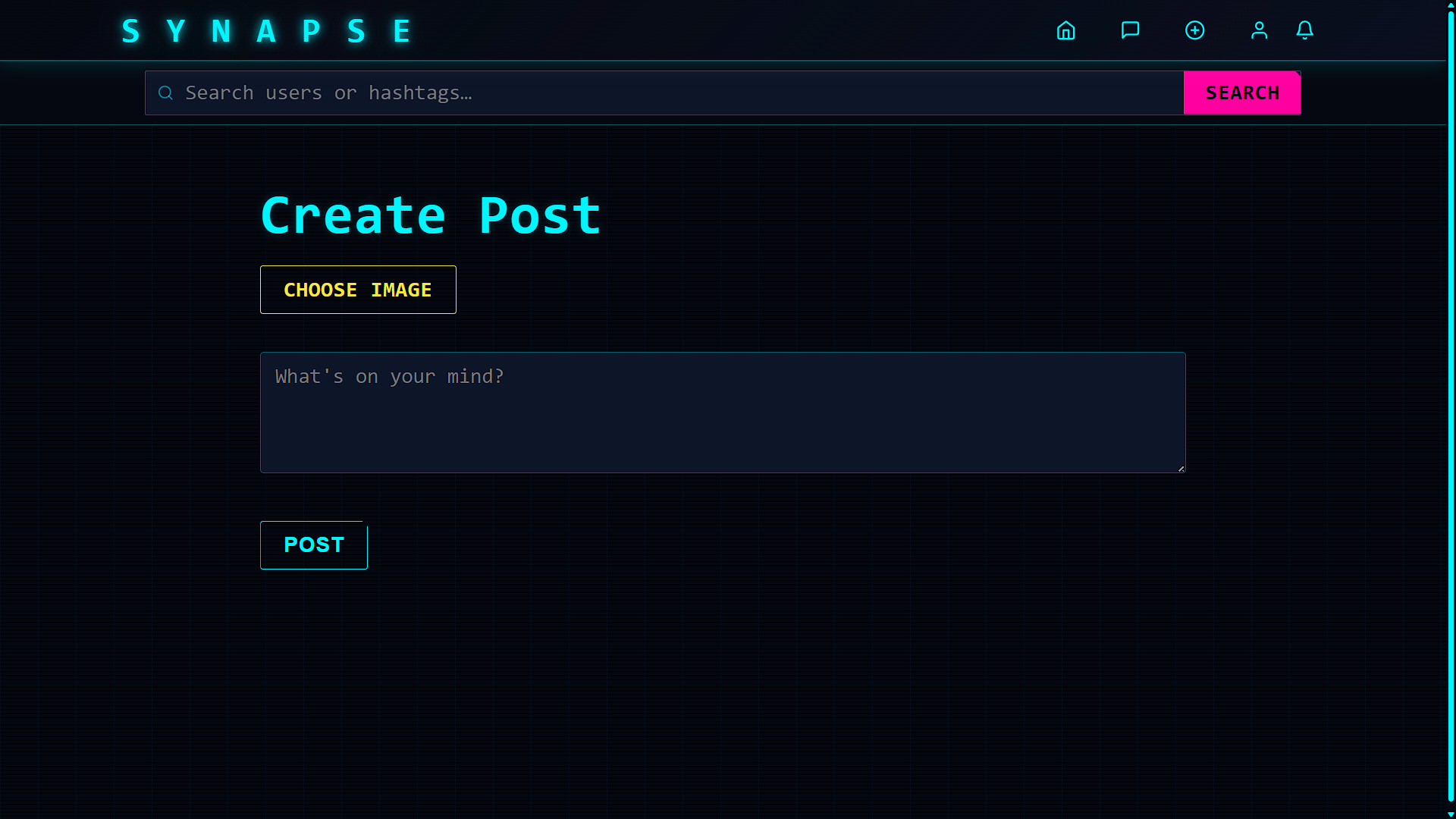This screenshot has height=819, width=1456.
Task: Open your profile with the person icon
Action: [1259, 30]
